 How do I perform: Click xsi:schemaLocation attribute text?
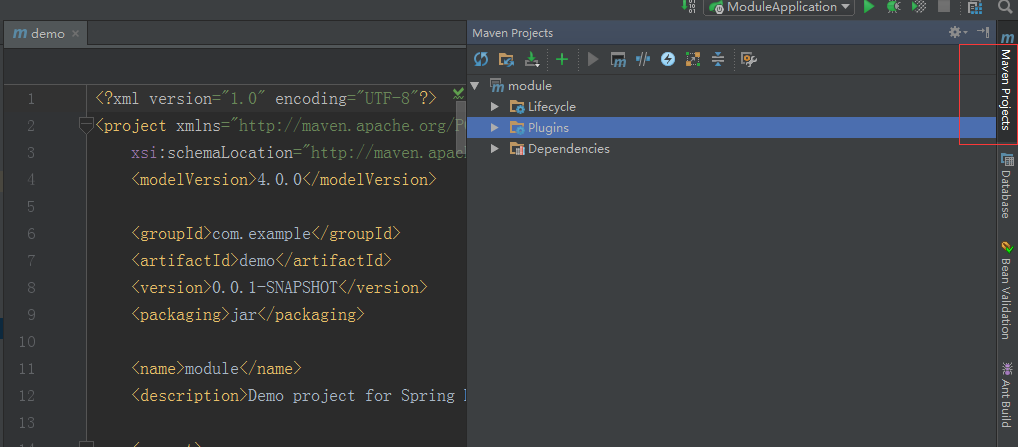click(299, 152)
